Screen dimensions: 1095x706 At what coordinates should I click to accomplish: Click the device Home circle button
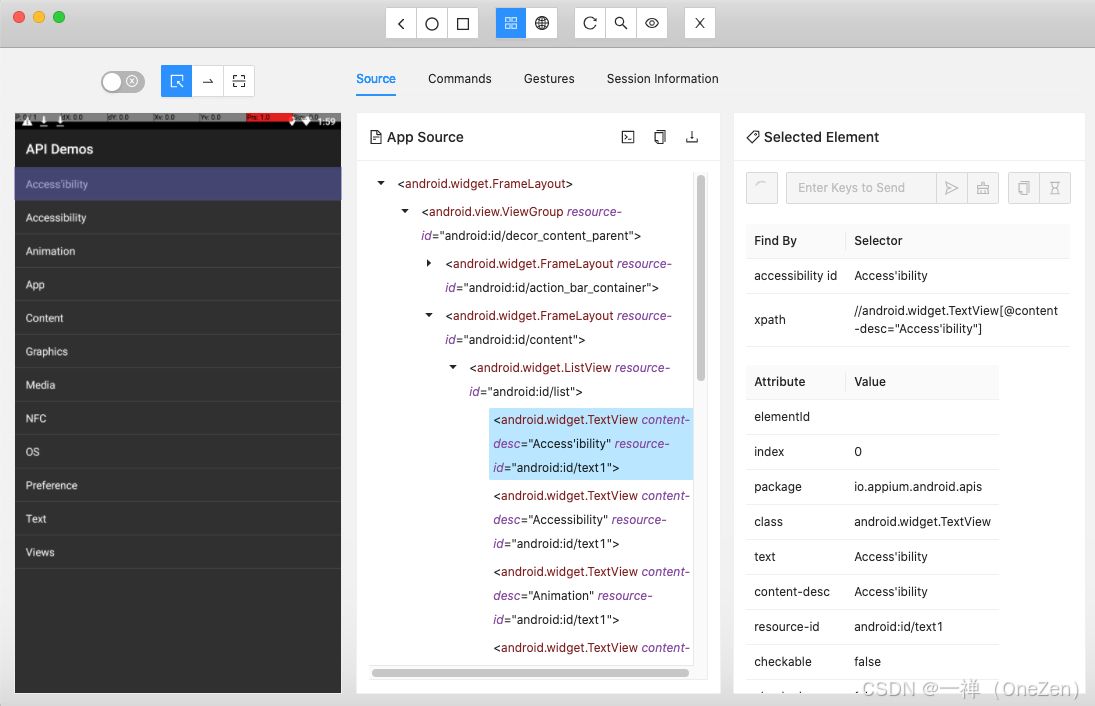click(432, 24)
